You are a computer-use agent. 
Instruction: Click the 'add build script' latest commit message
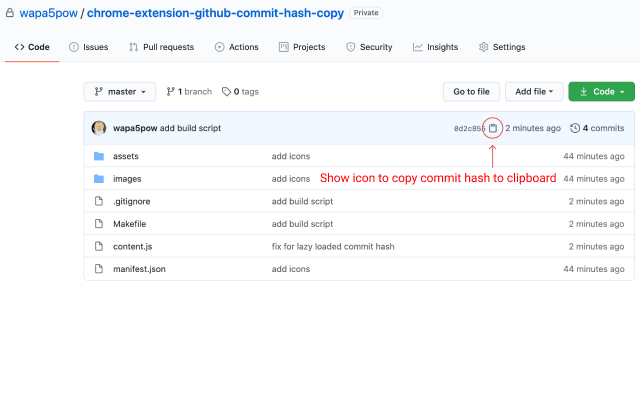pos(190,128)
